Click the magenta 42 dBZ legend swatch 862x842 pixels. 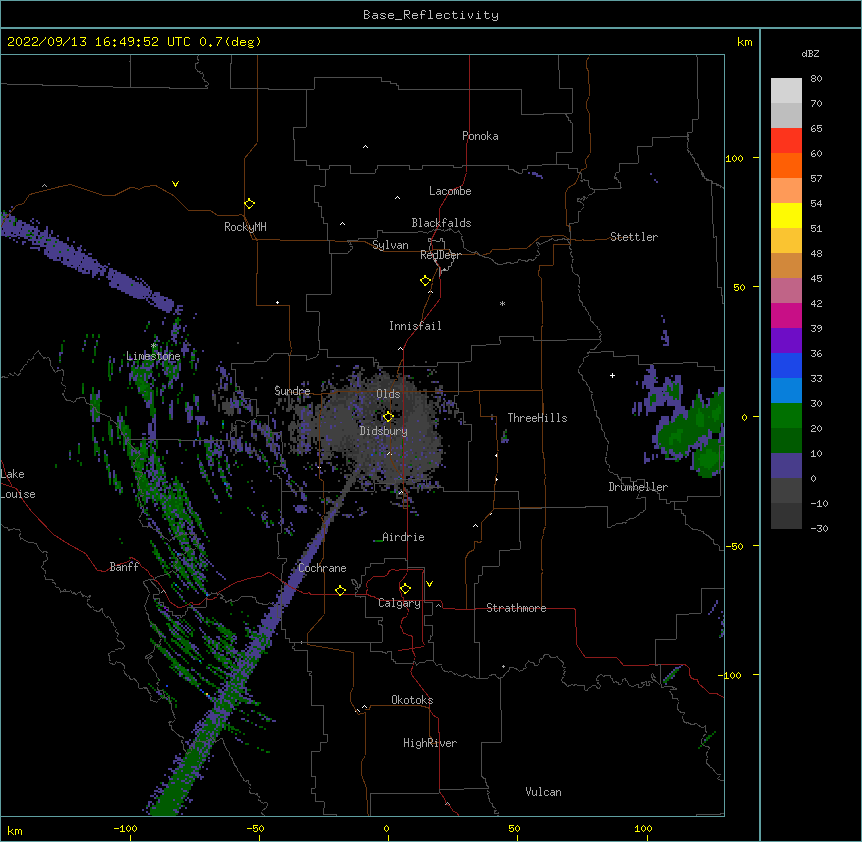[x=786, y=315]
